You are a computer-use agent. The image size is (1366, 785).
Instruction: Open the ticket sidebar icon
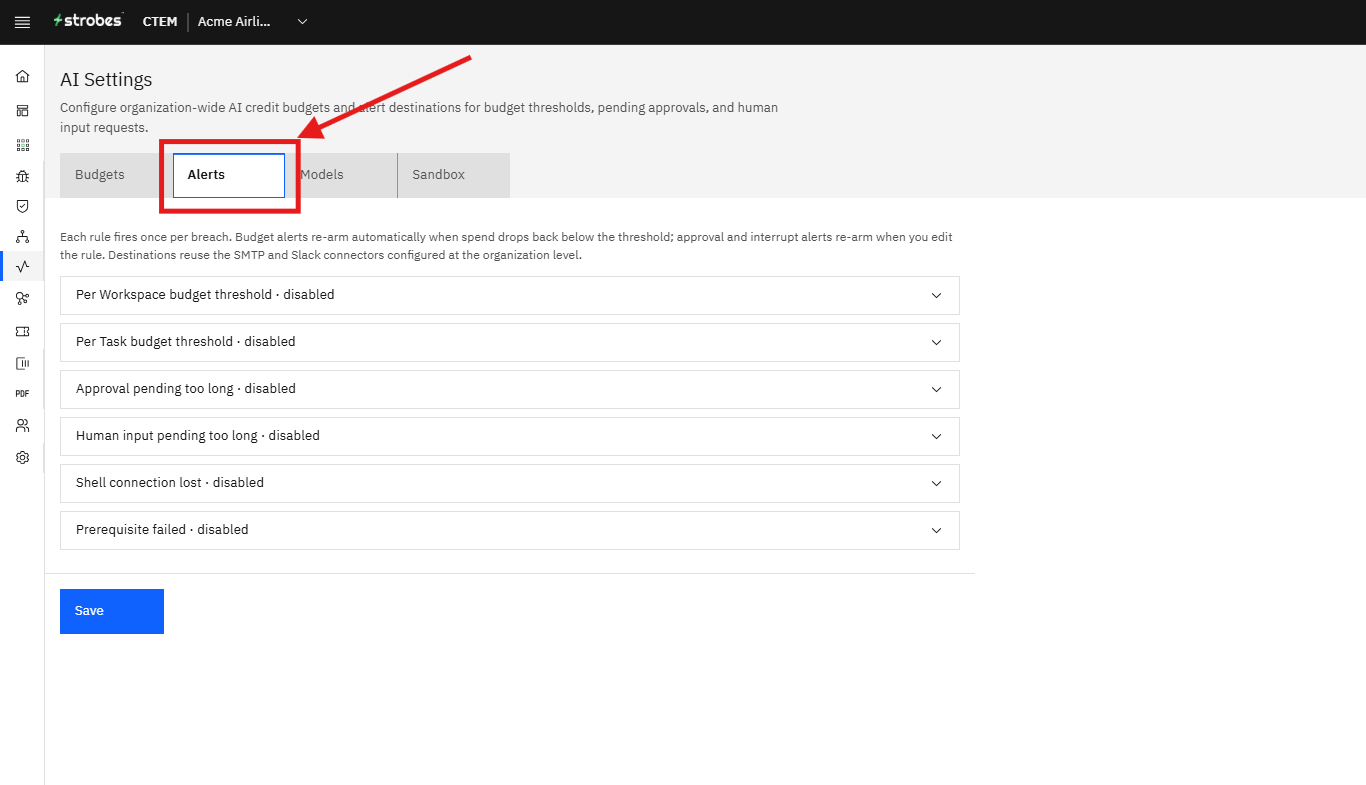22,331
